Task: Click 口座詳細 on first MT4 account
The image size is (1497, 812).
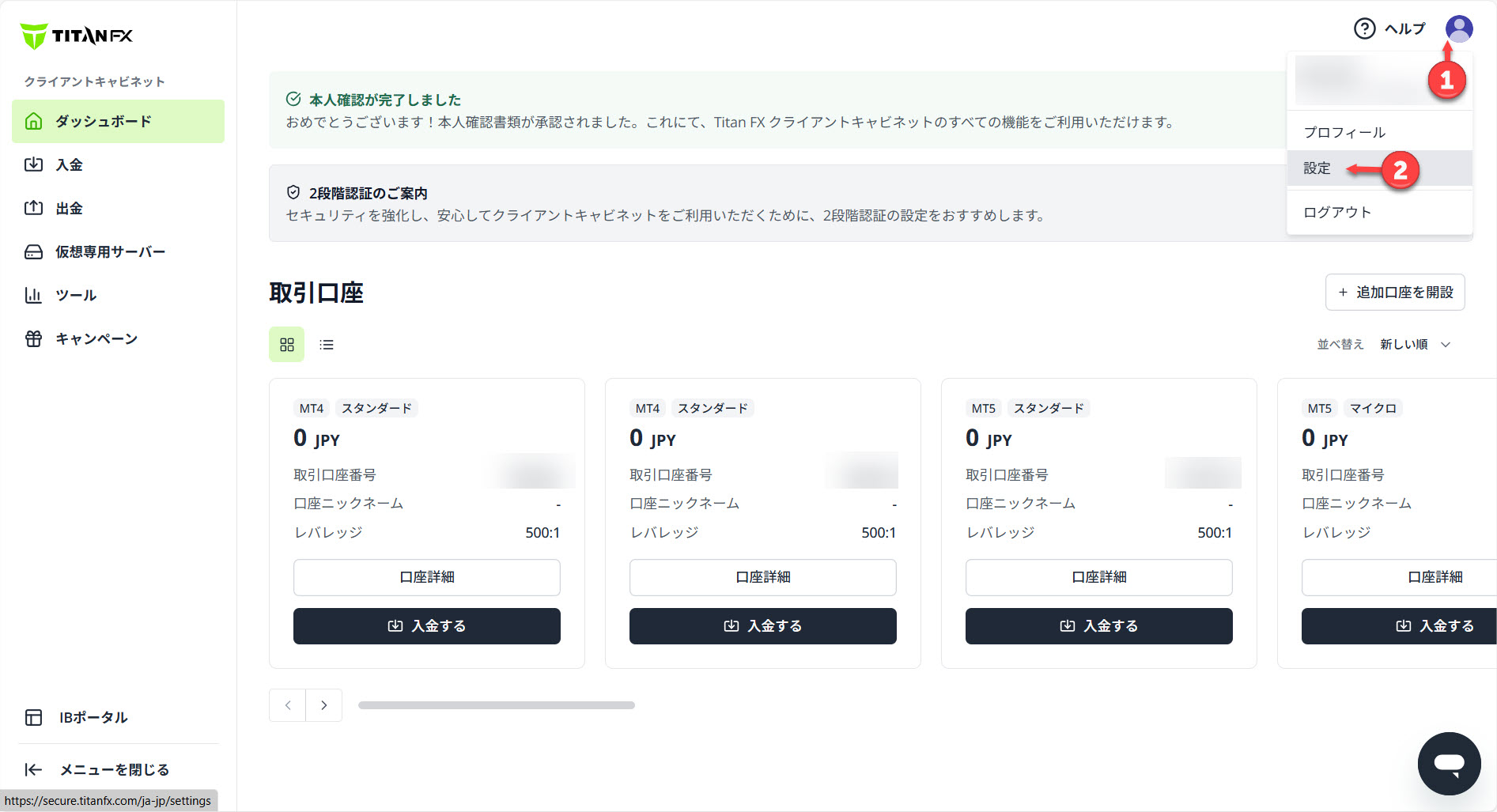Action: point(427,577)
